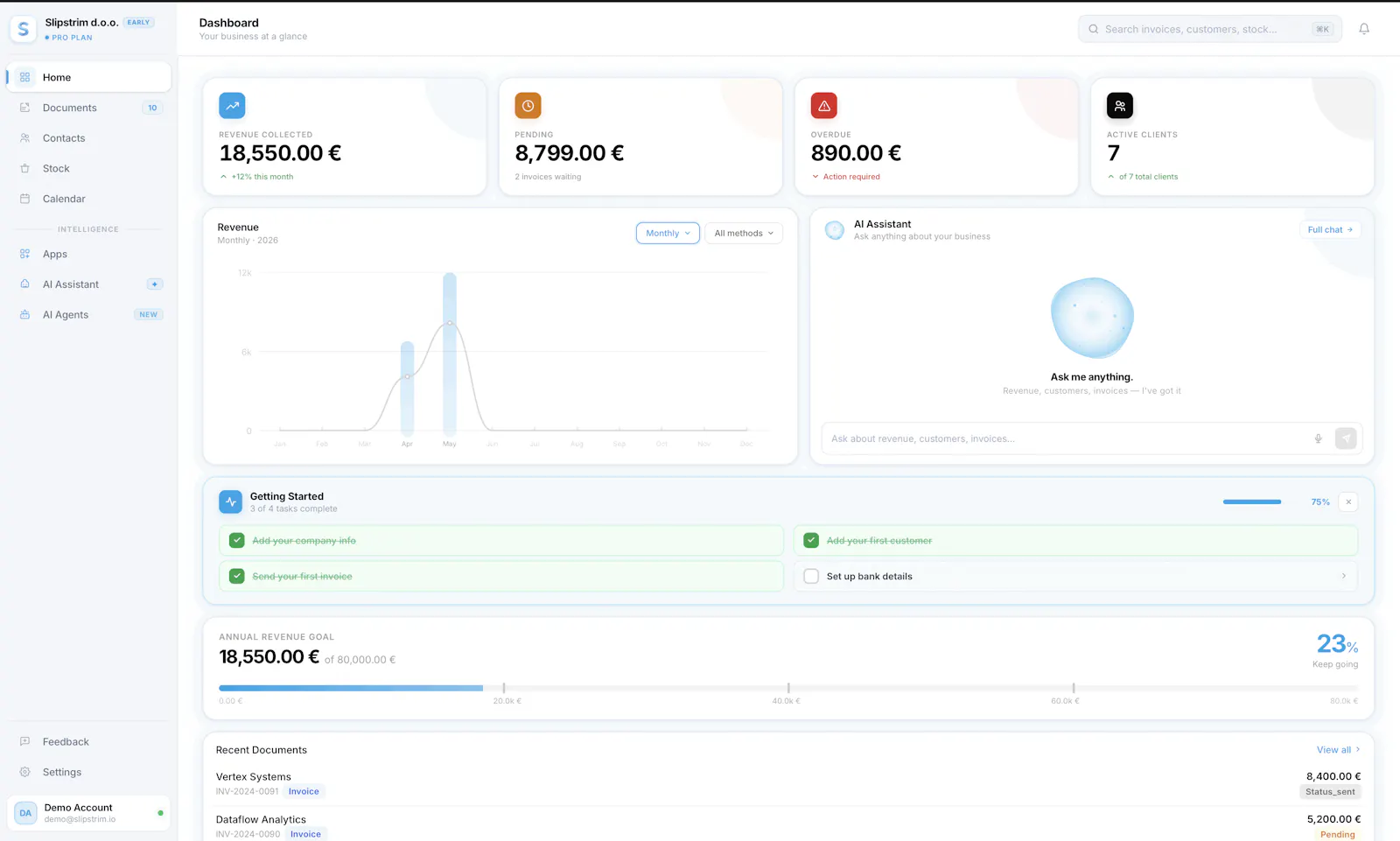Image resolution: width=1400 pixels, height=841 pixels.
Task: Toggle Add your company info checkbox
Action: pos(237,541)
